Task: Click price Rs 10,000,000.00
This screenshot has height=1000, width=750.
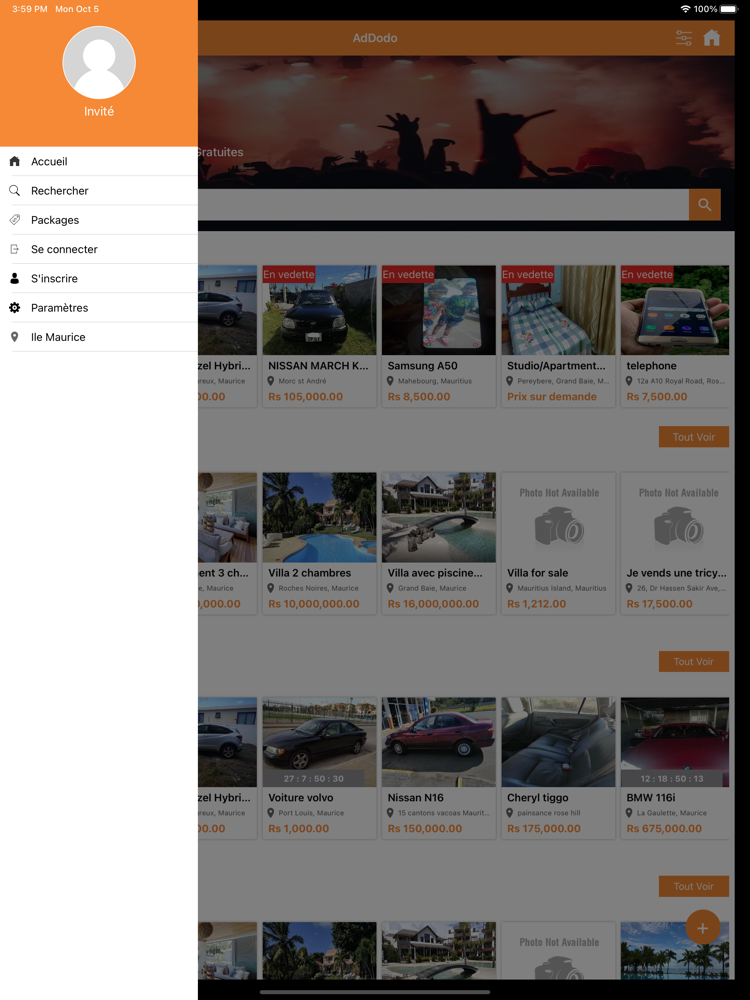Action: coord(314,604)
